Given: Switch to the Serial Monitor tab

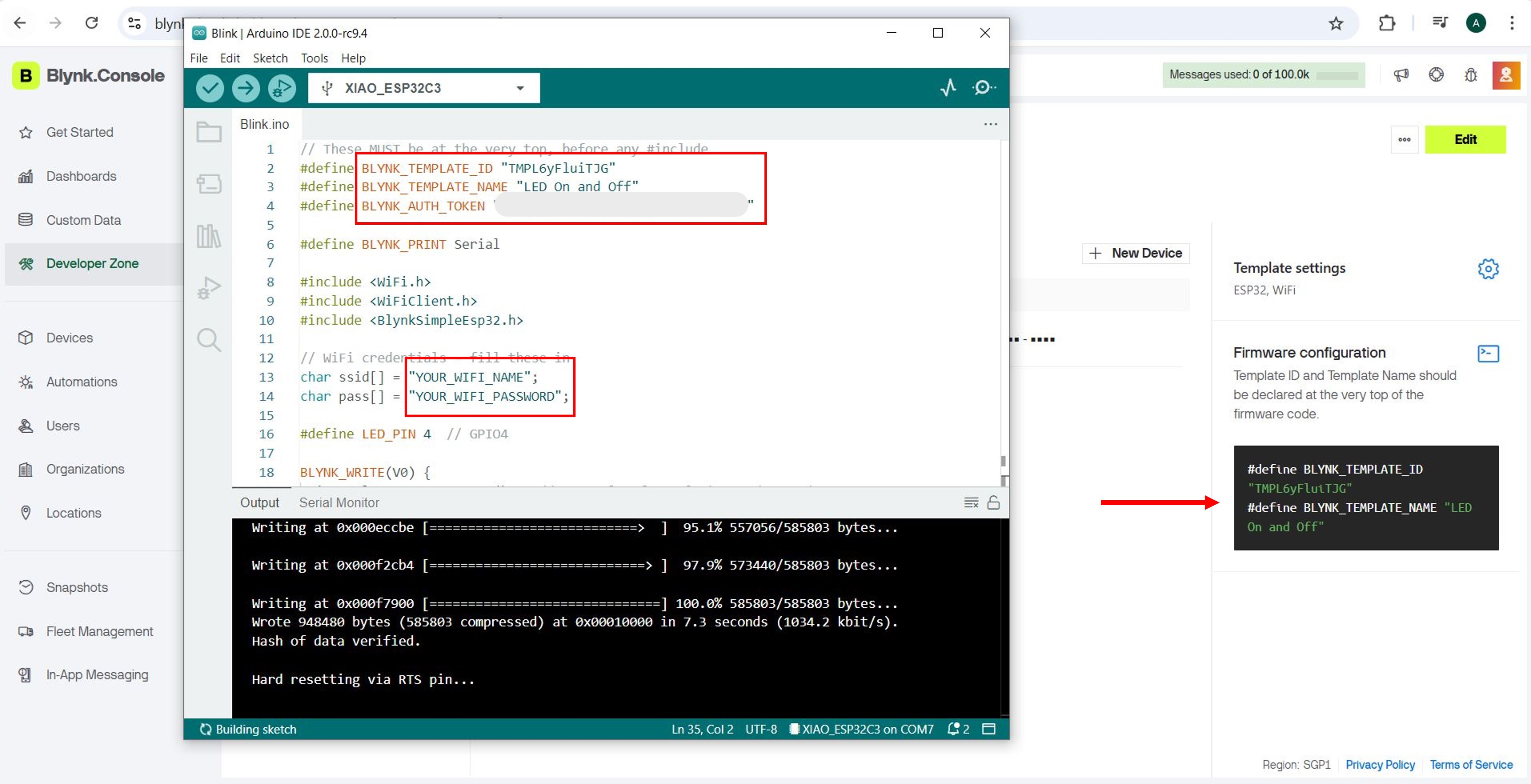Looking at the screenshot, I should [339, 503].
